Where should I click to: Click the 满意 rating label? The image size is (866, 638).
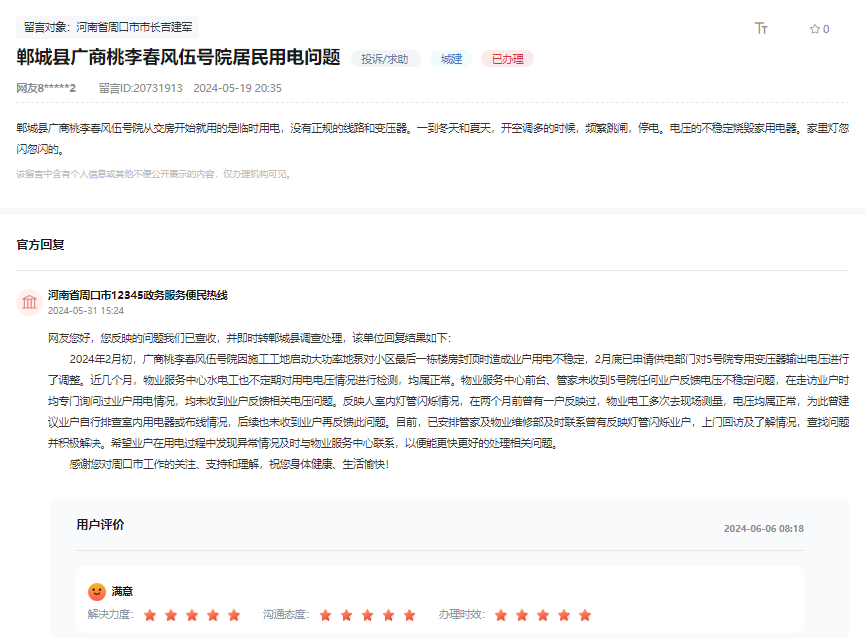click(122, 592)
